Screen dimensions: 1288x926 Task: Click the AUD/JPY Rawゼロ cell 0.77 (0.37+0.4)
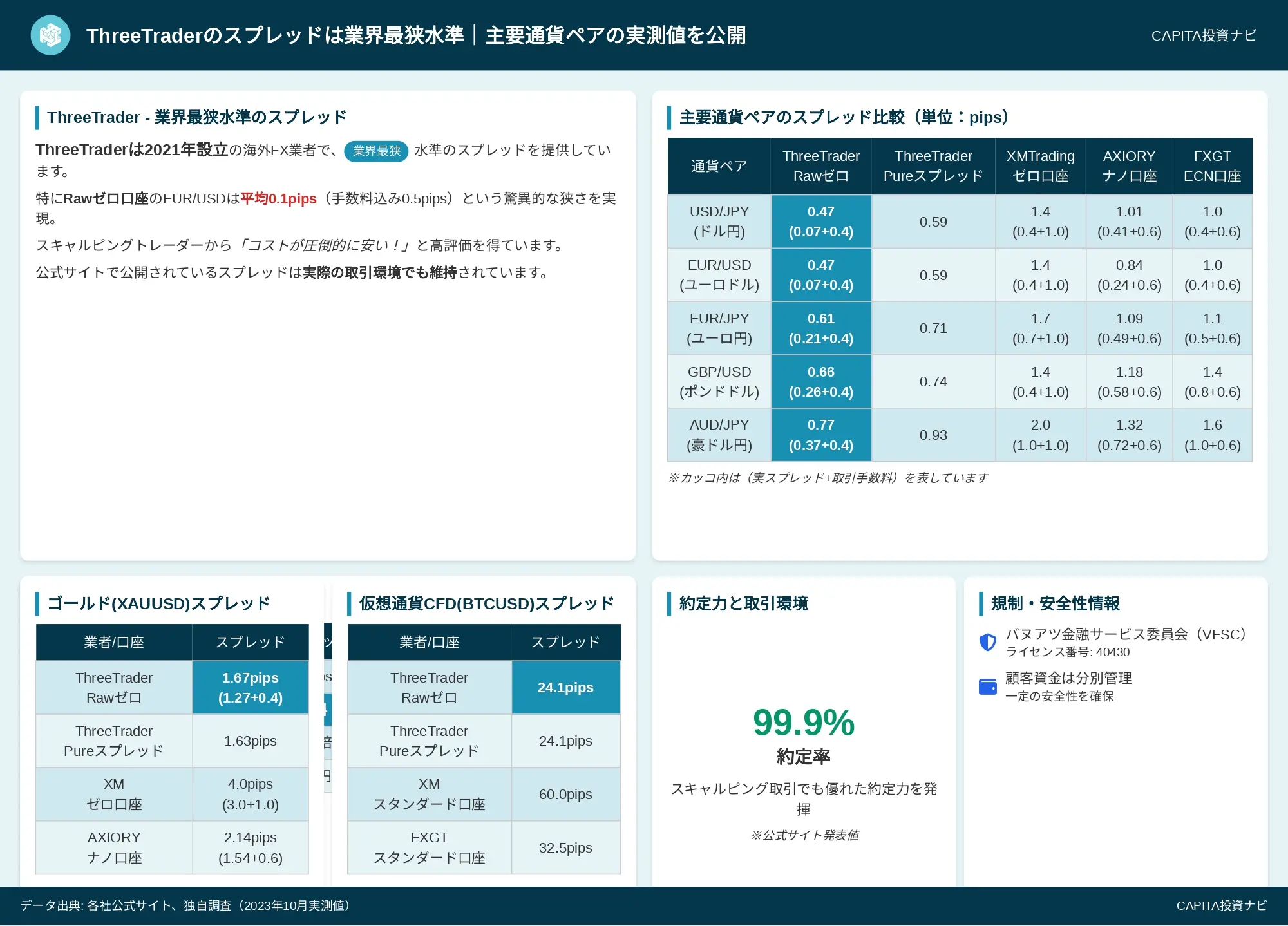point(821,435)
